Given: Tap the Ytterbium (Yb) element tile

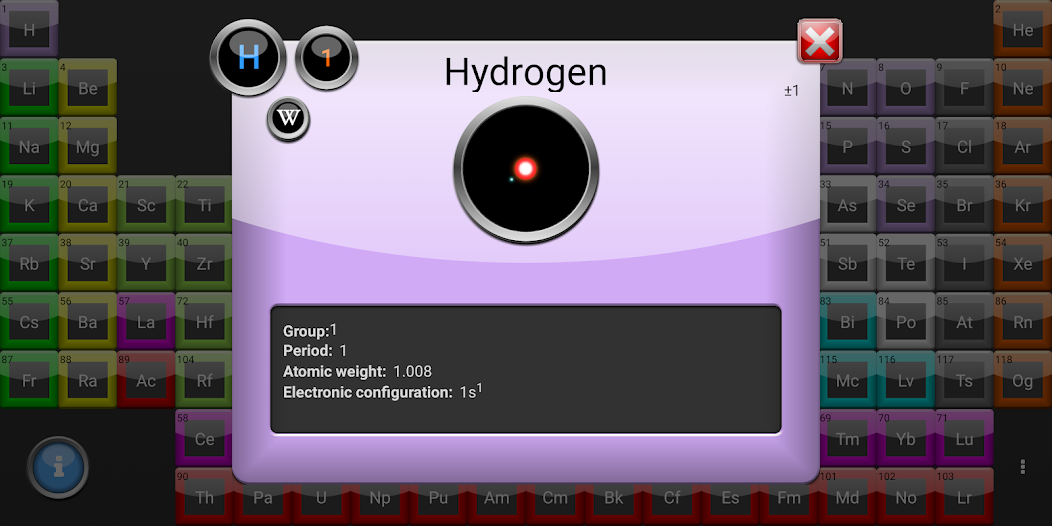Looking at the screenshot, I should [905, 439].
